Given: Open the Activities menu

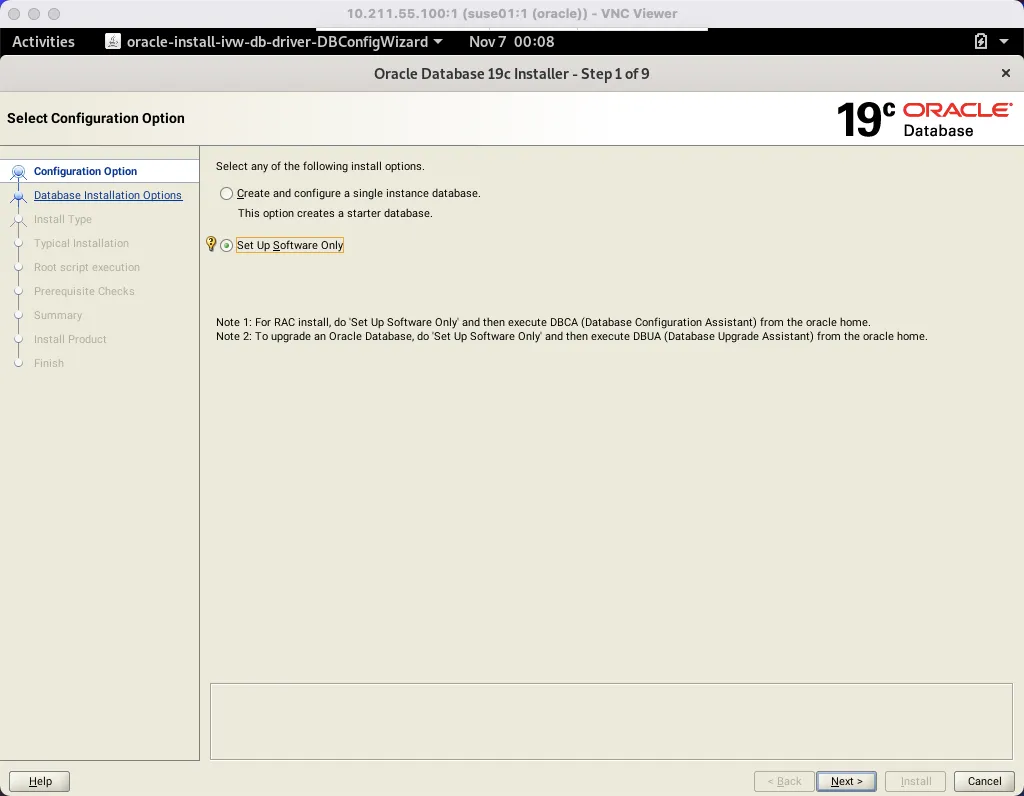Looking at the screenshot, I should tap(43, 42).
